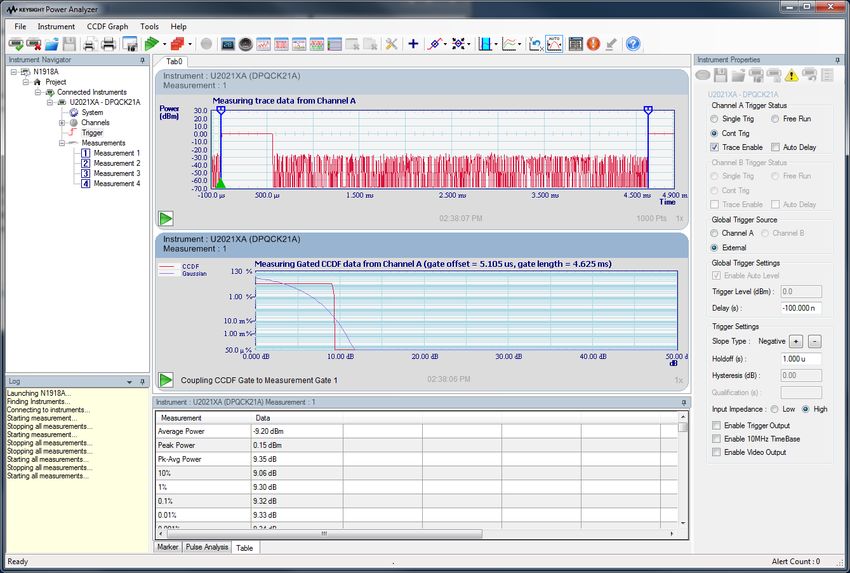Enable Trigger Output checkbox
Image resolution: width=850 pixels, height=573 pixels.
pyautogui.click(x=717, y=426)
